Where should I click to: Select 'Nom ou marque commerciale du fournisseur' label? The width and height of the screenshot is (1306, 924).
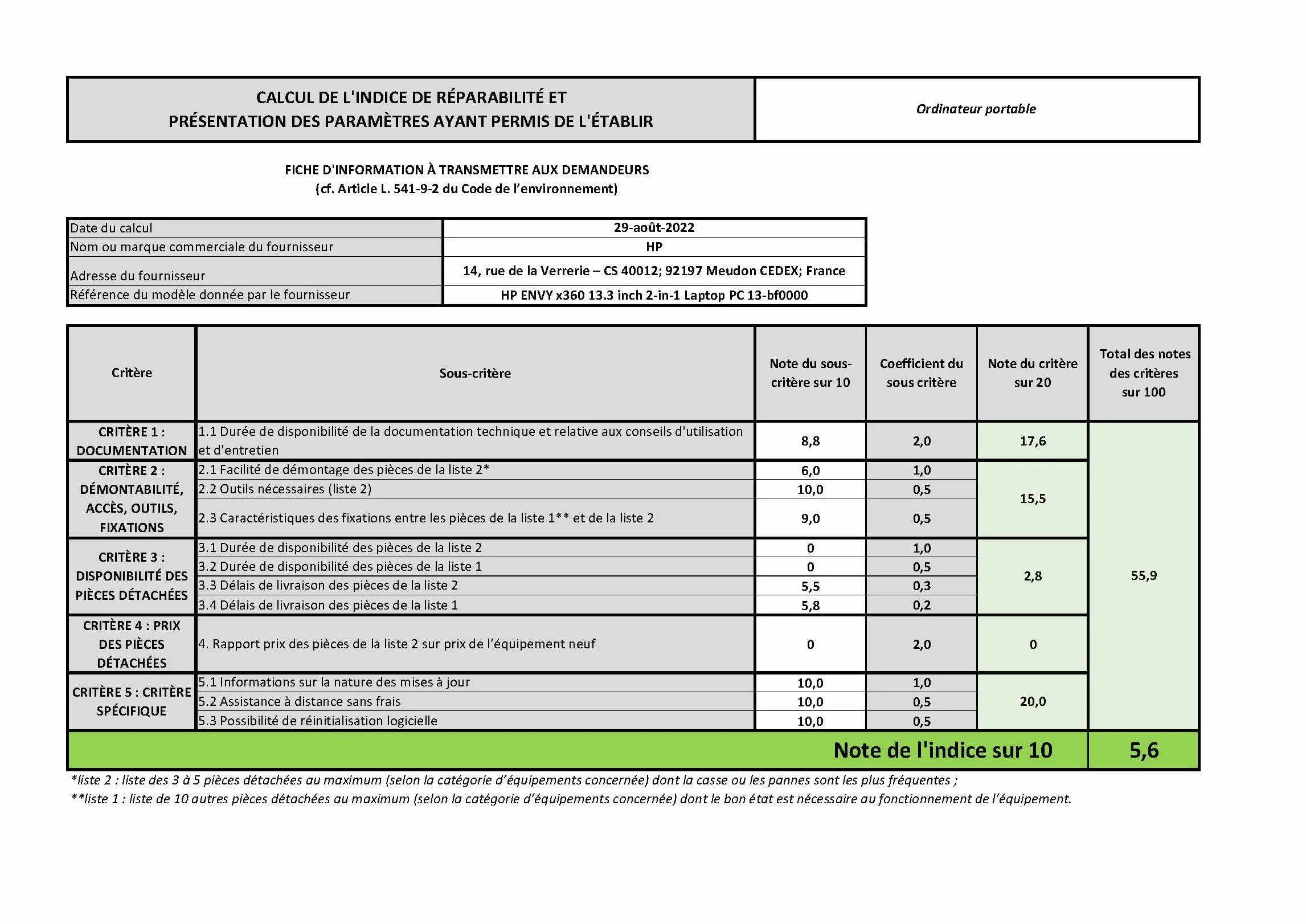click(202, 247)
